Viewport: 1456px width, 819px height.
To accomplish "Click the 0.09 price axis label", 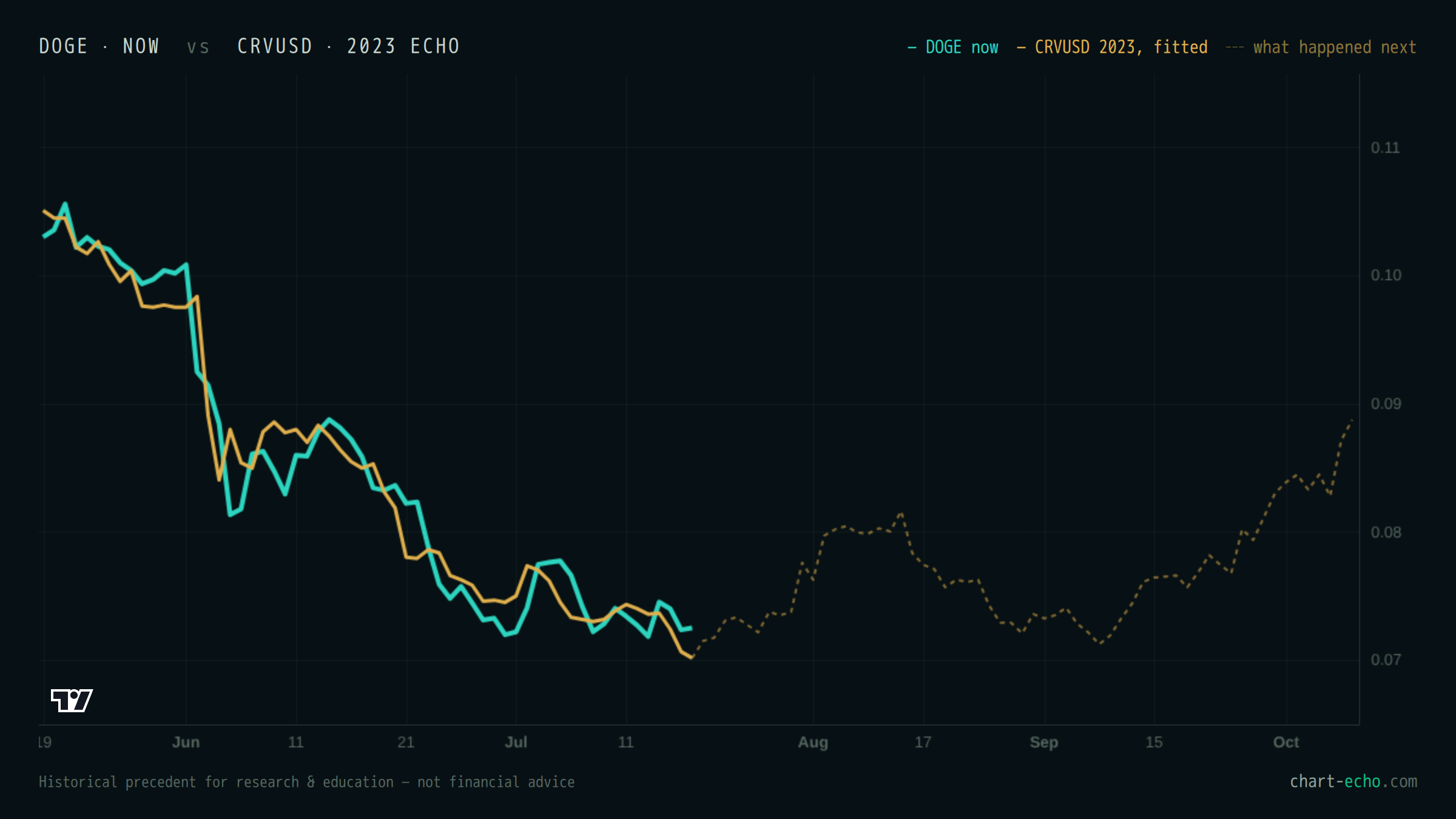I will tap(1386, 403).
